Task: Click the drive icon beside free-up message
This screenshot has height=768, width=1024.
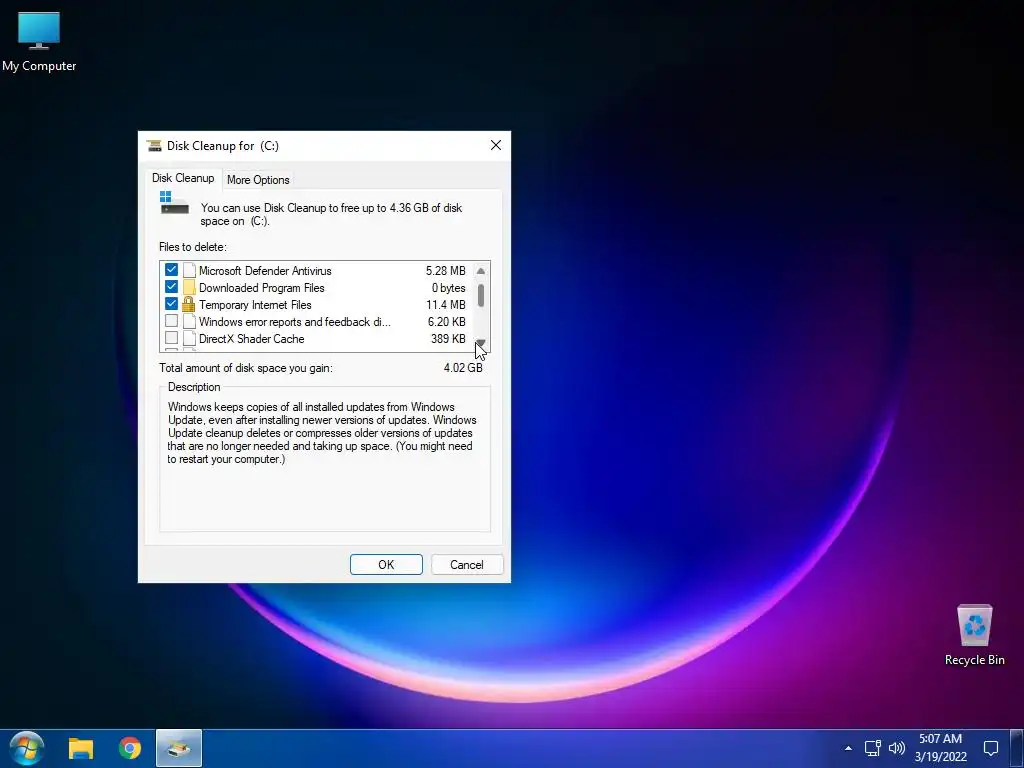Action: (174, 203)
